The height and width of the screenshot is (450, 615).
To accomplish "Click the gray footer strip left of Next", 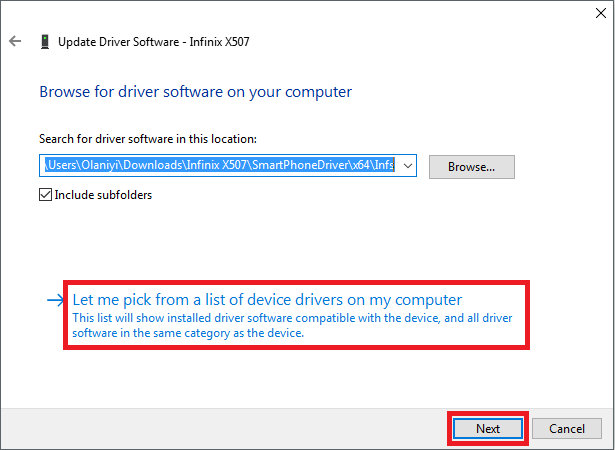I will [x=220, y=428].
